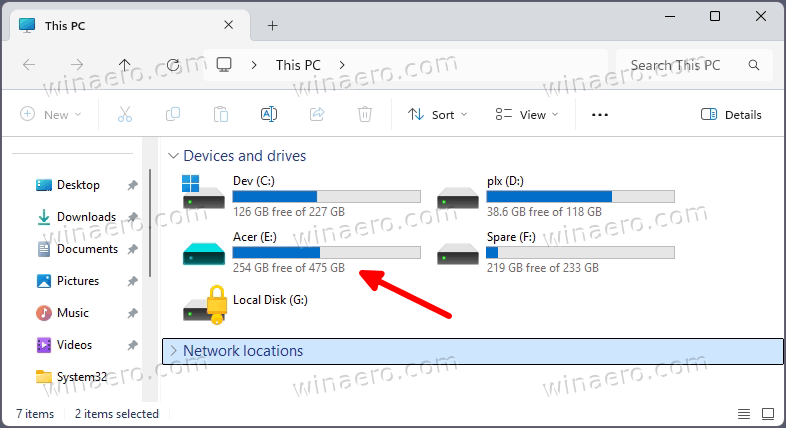This screenshot has width=786, height=428.
Task: Select the plx (D:) drive icon
Action: point(458,197)
